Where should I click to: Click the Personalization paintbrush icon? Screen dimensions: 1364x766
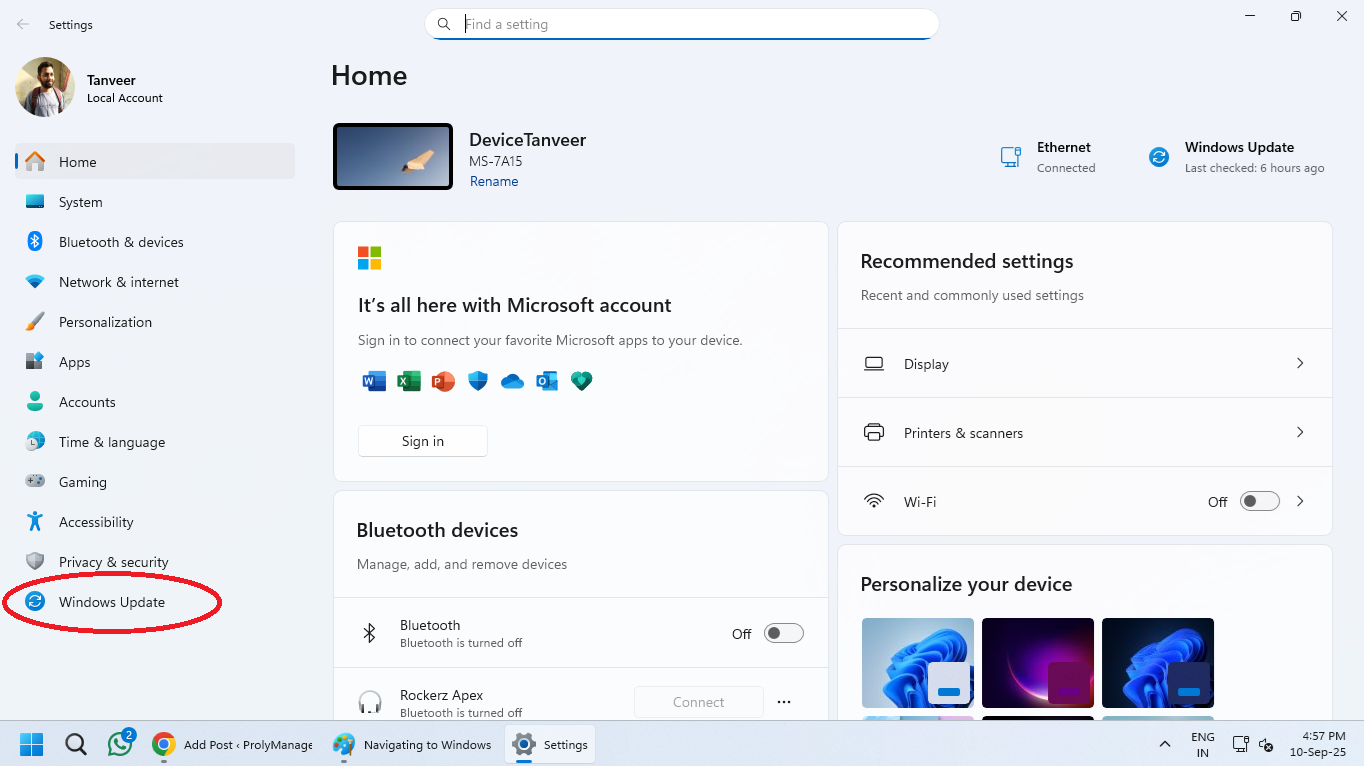click(x=35, y=321)
